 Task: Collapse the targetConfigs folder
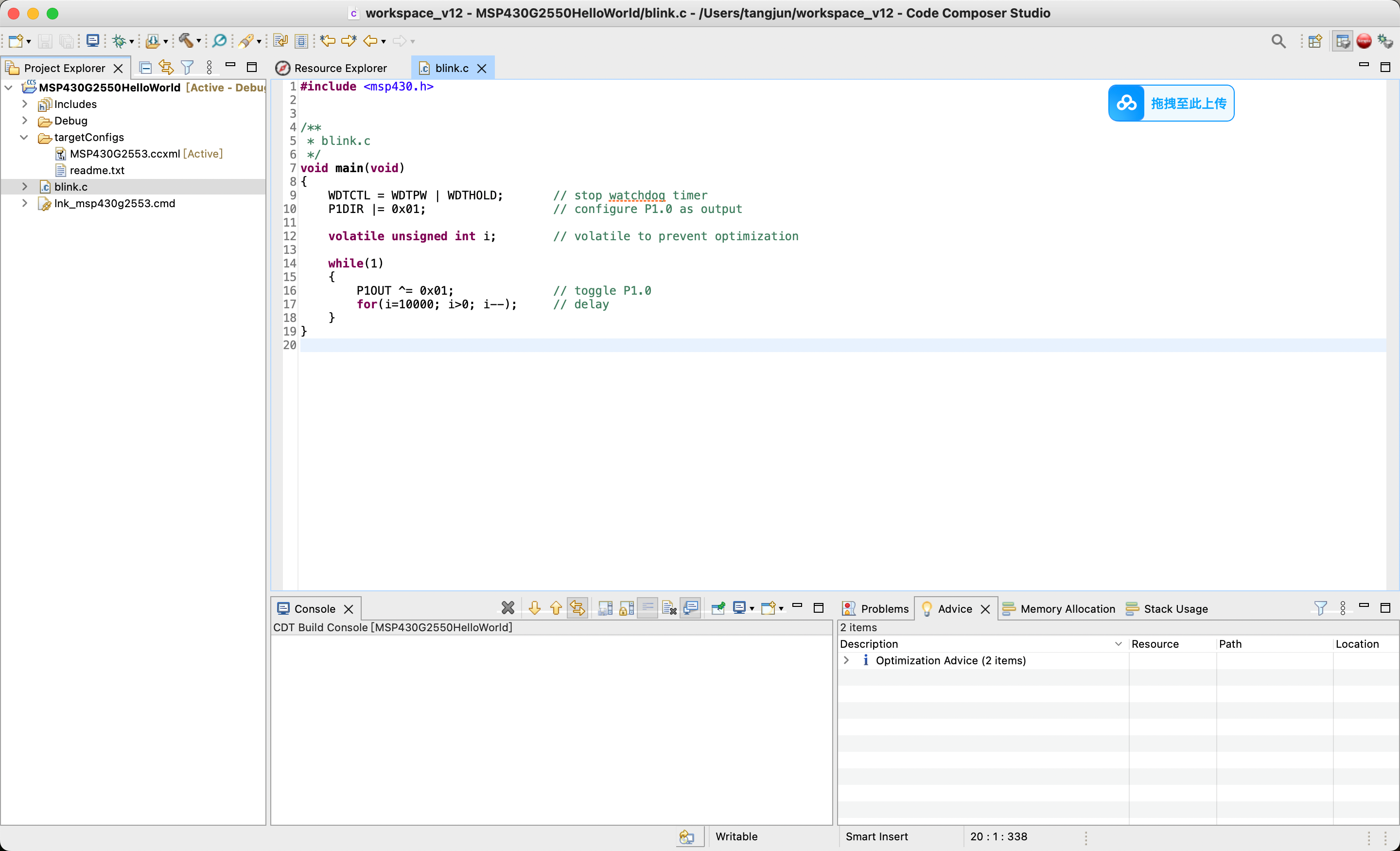tap(24, 137)
